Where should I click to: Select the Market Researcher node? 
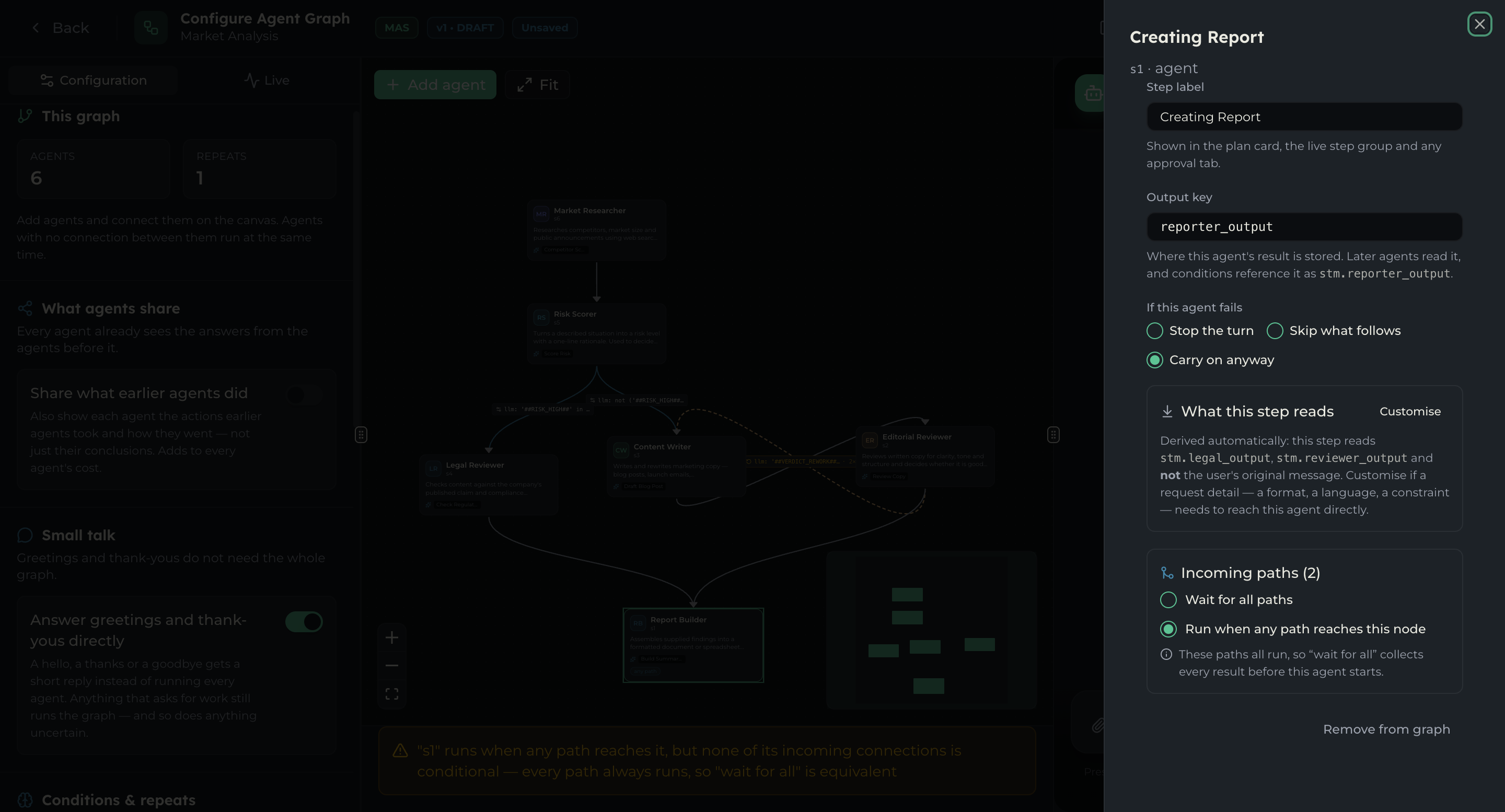click(596, 230)
